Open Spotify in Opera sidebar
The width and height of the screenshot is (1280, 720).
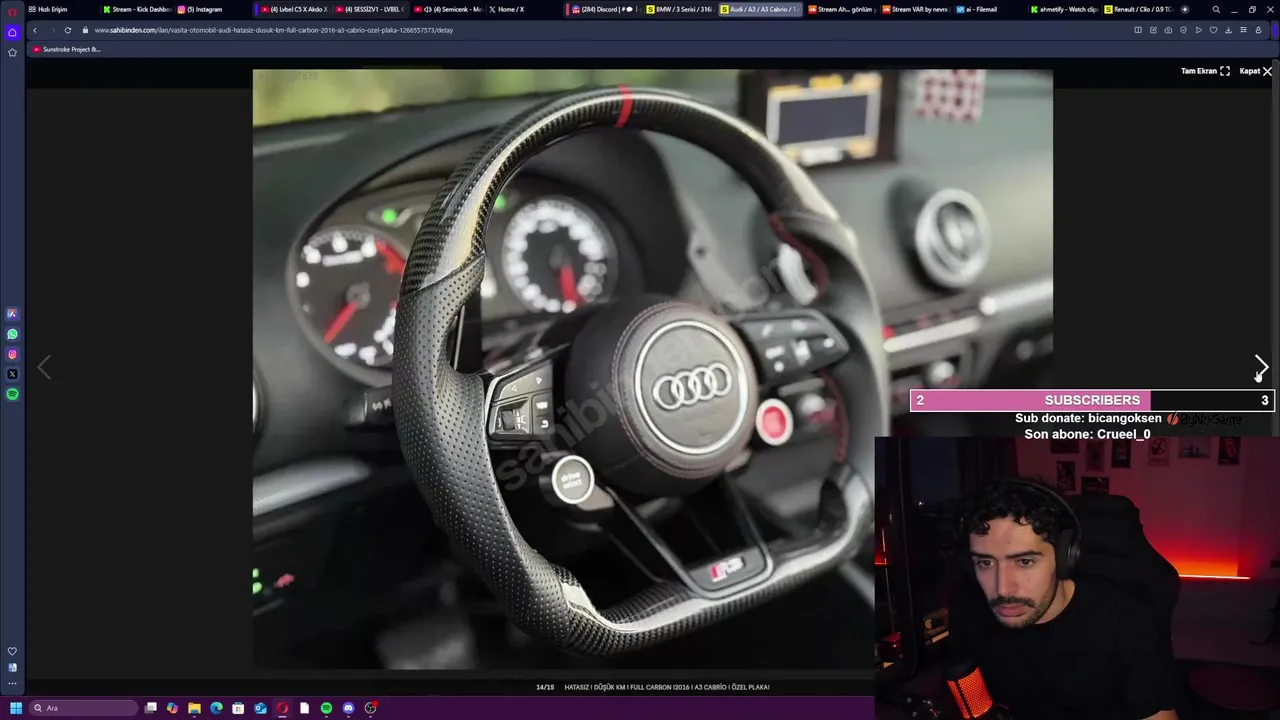click(12, 394)
